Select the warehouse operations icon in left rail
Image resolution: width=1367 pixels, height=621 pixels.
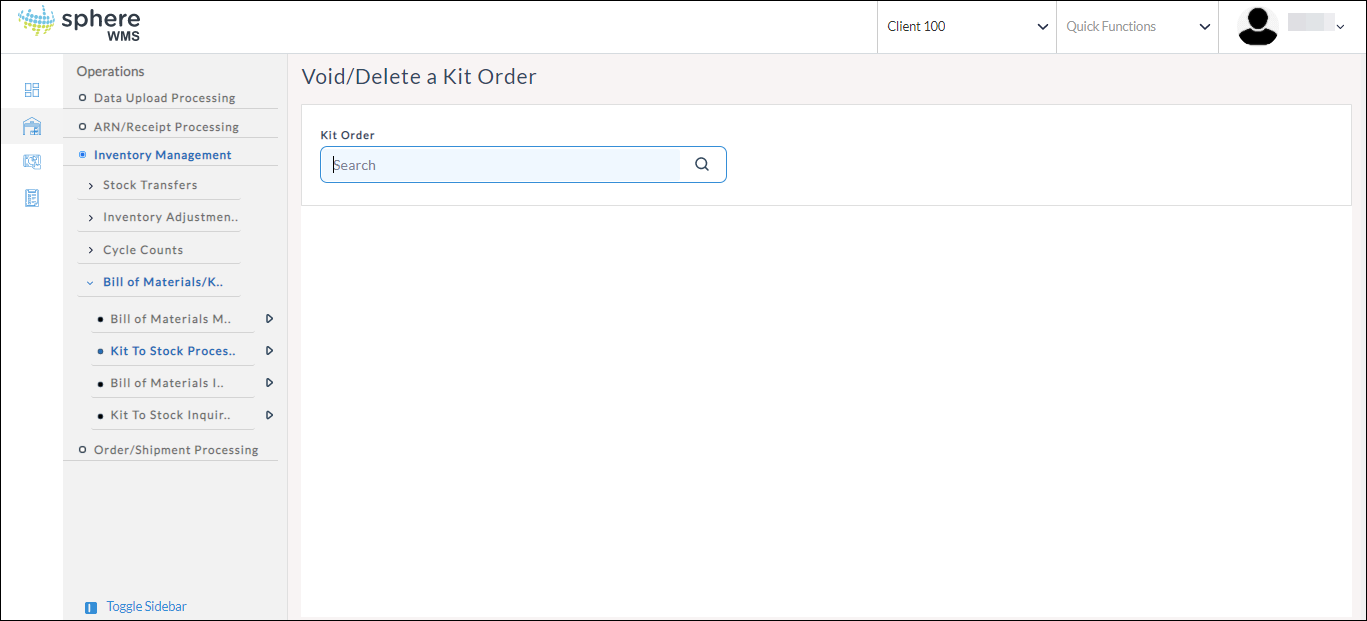coord(32,126)
